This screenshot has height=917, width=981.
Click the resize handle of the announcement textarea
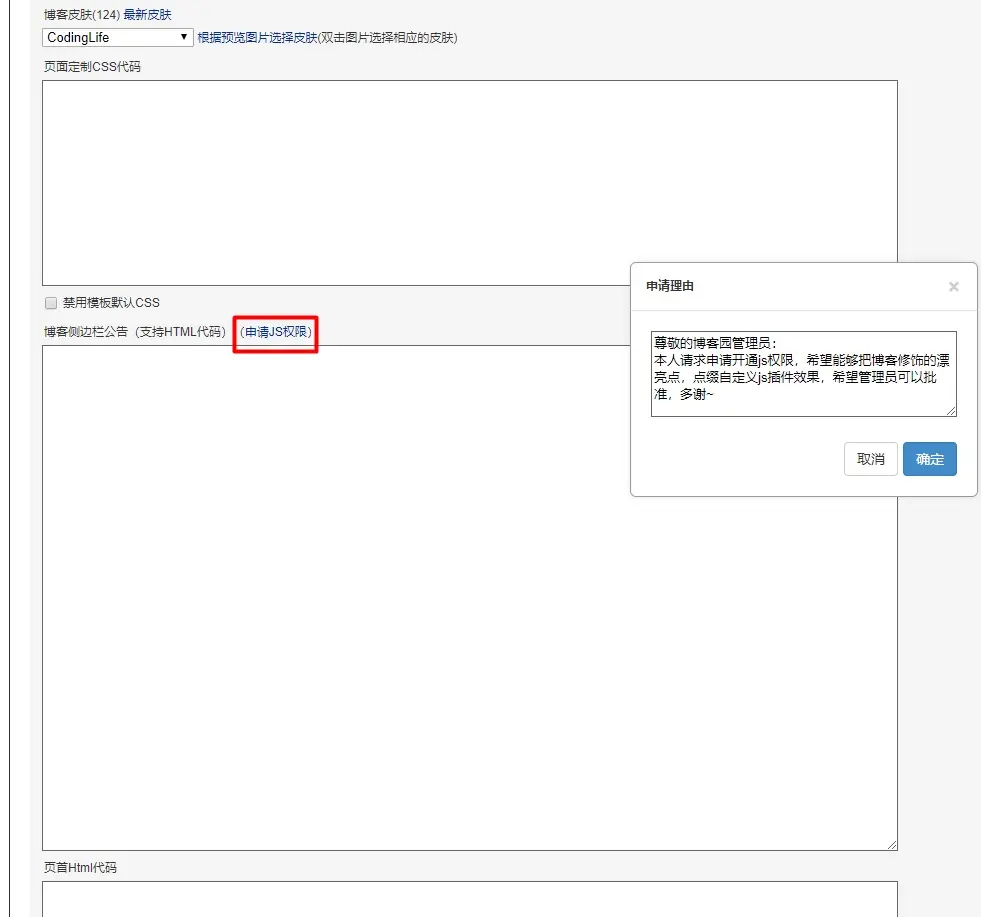point(892,843)
